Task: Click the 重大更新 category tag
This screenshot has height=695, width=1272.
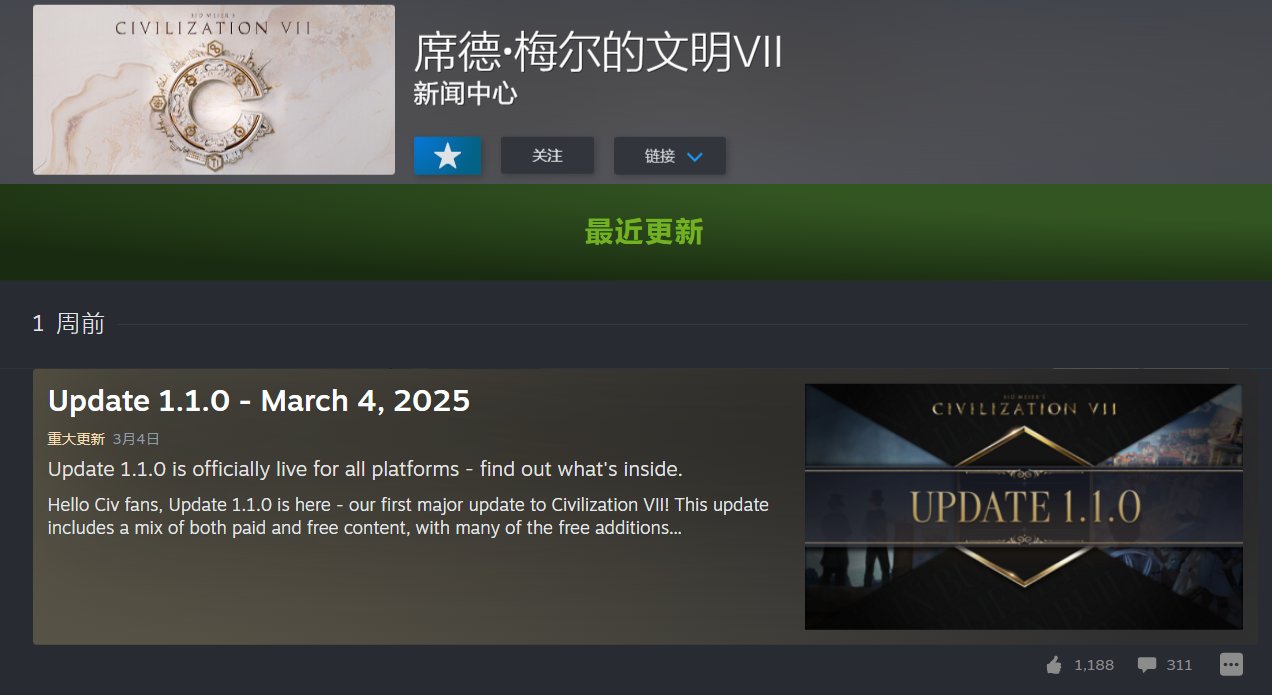Action: [x=76, y=439]
